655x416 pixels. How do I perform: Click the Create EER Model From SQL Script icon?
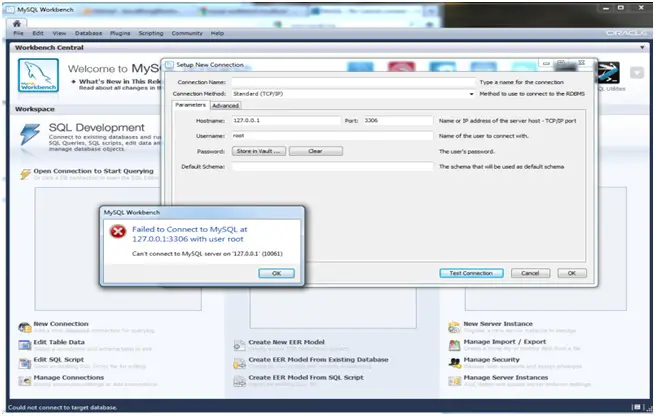239,380
